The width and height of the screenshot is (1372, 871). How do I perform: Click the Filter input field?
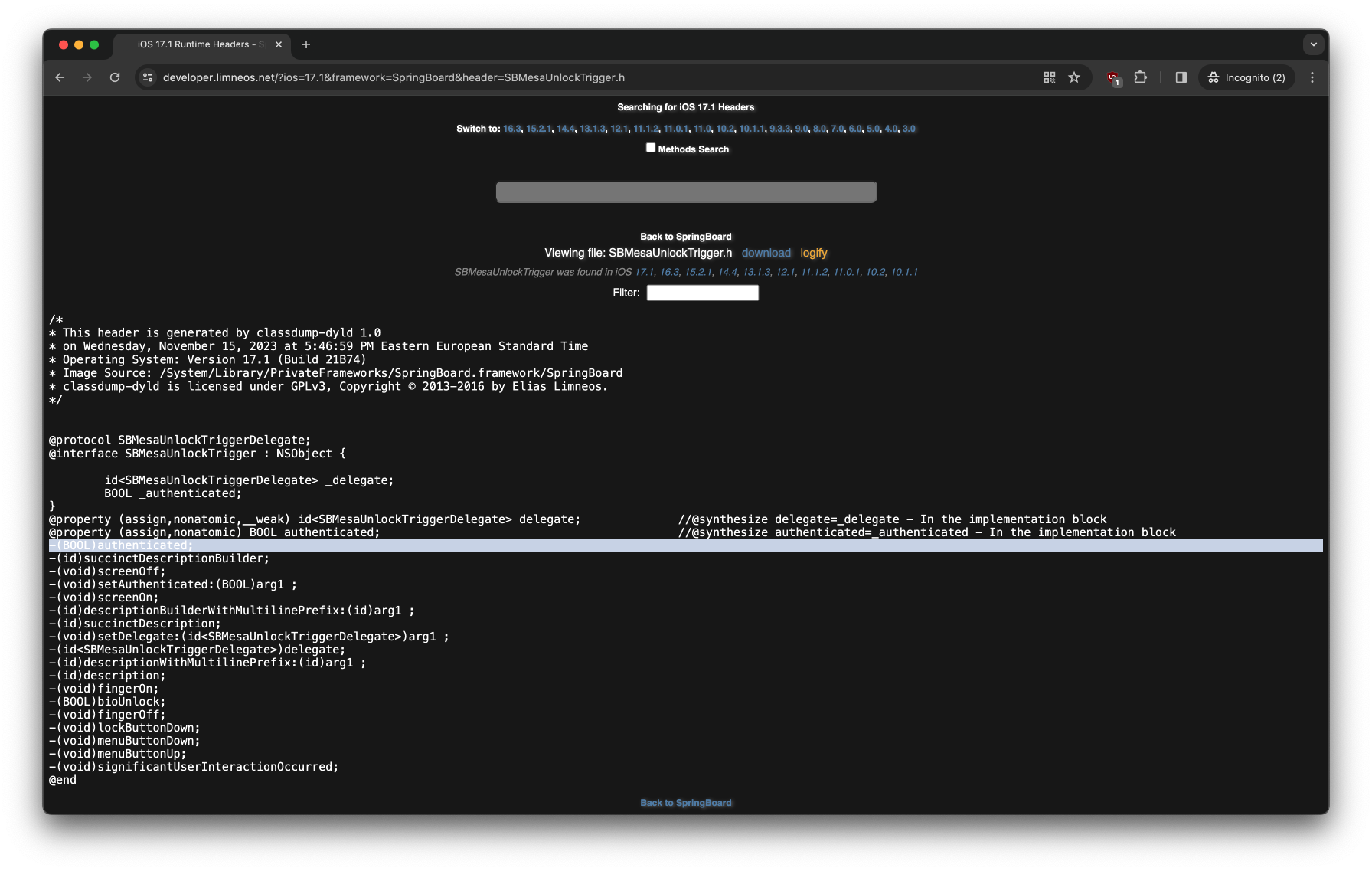[x=703, y=293]
